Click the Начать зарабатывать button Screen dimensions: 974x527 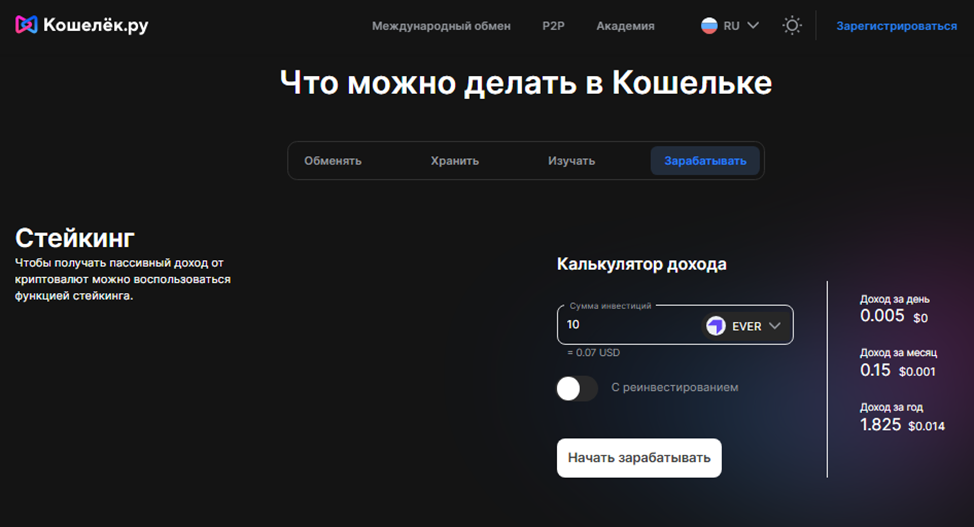[x=639, y=458]
